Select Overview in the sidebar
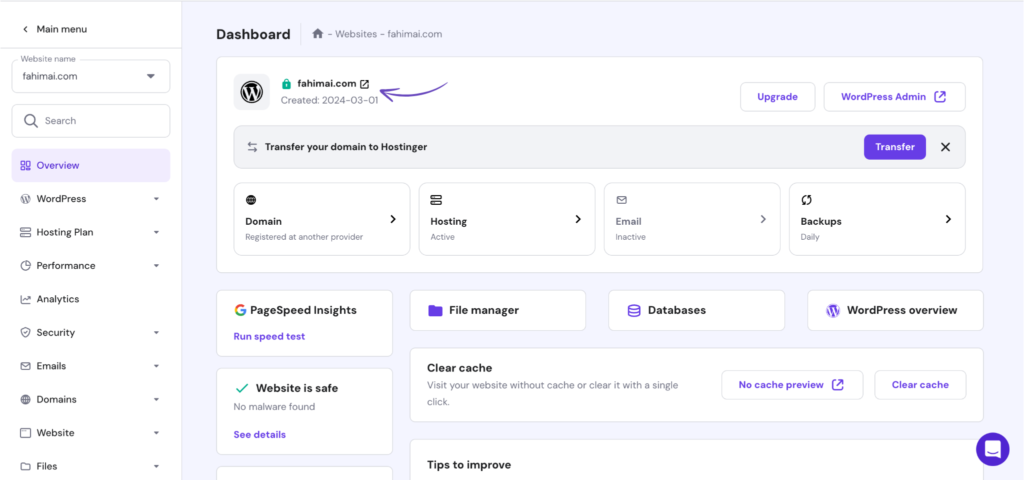The image size is (1024, 480). (x=91, y=166)
